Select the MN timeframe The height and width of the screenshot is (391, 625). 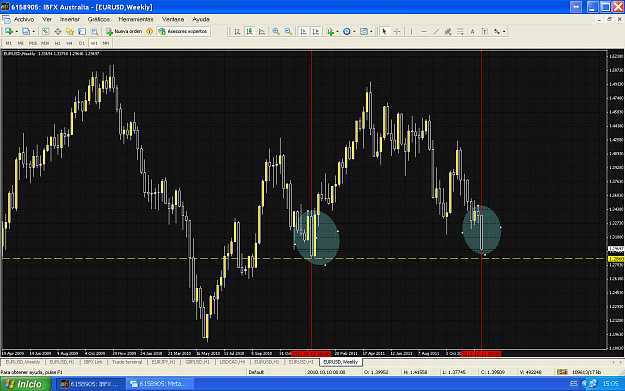(x=106, y=43)
